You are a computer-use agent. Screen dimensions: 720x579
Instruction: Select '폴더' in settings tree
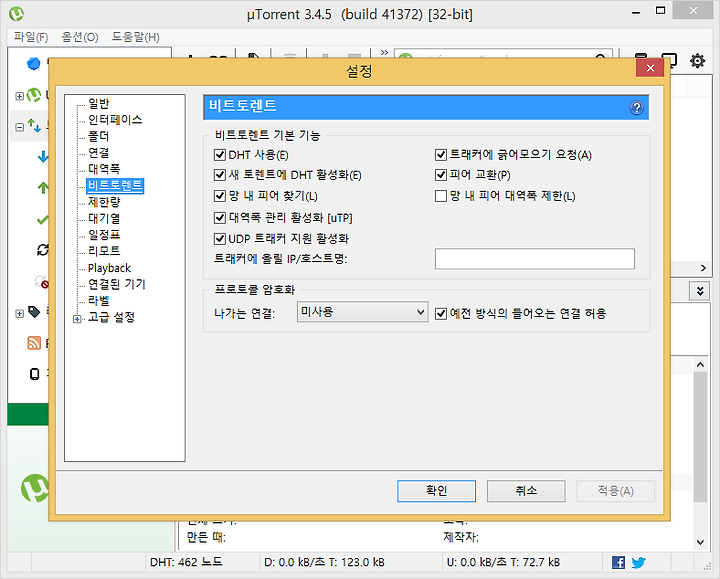coord(98,136)
